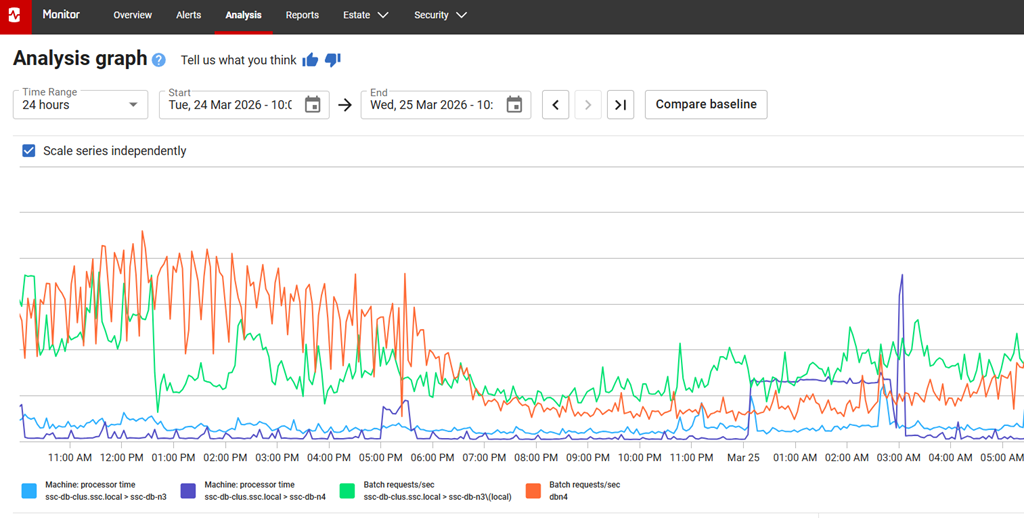Give thumbs down feedback
This screenshot has width=1024, height=518.
333,60
